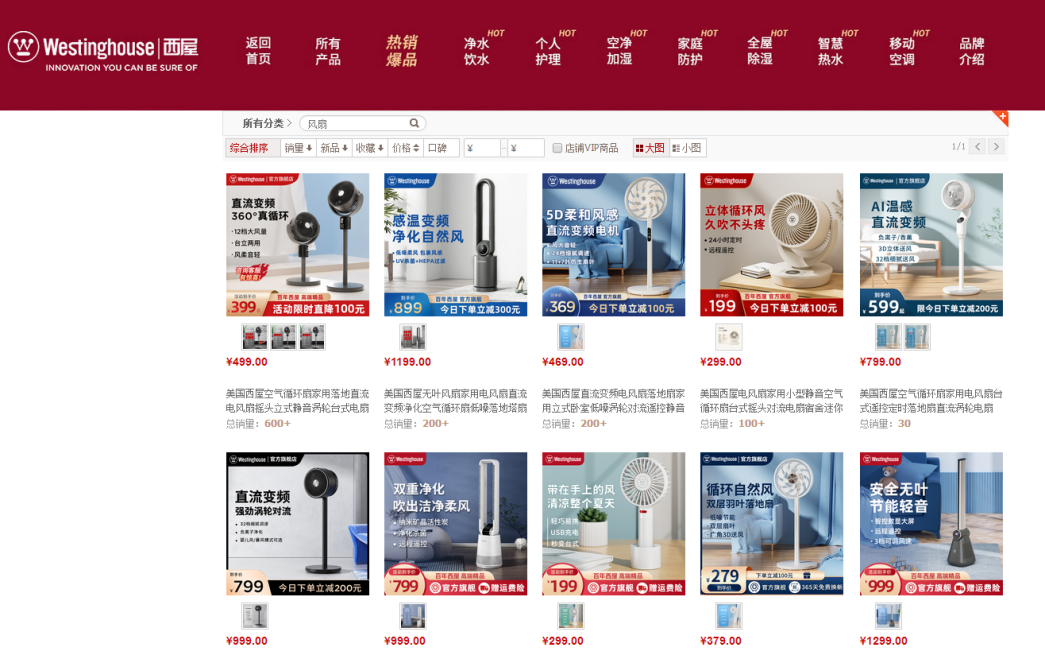Open AI温感直流变频 fan image
The image size is (1045, 655).
pos(931,245)
